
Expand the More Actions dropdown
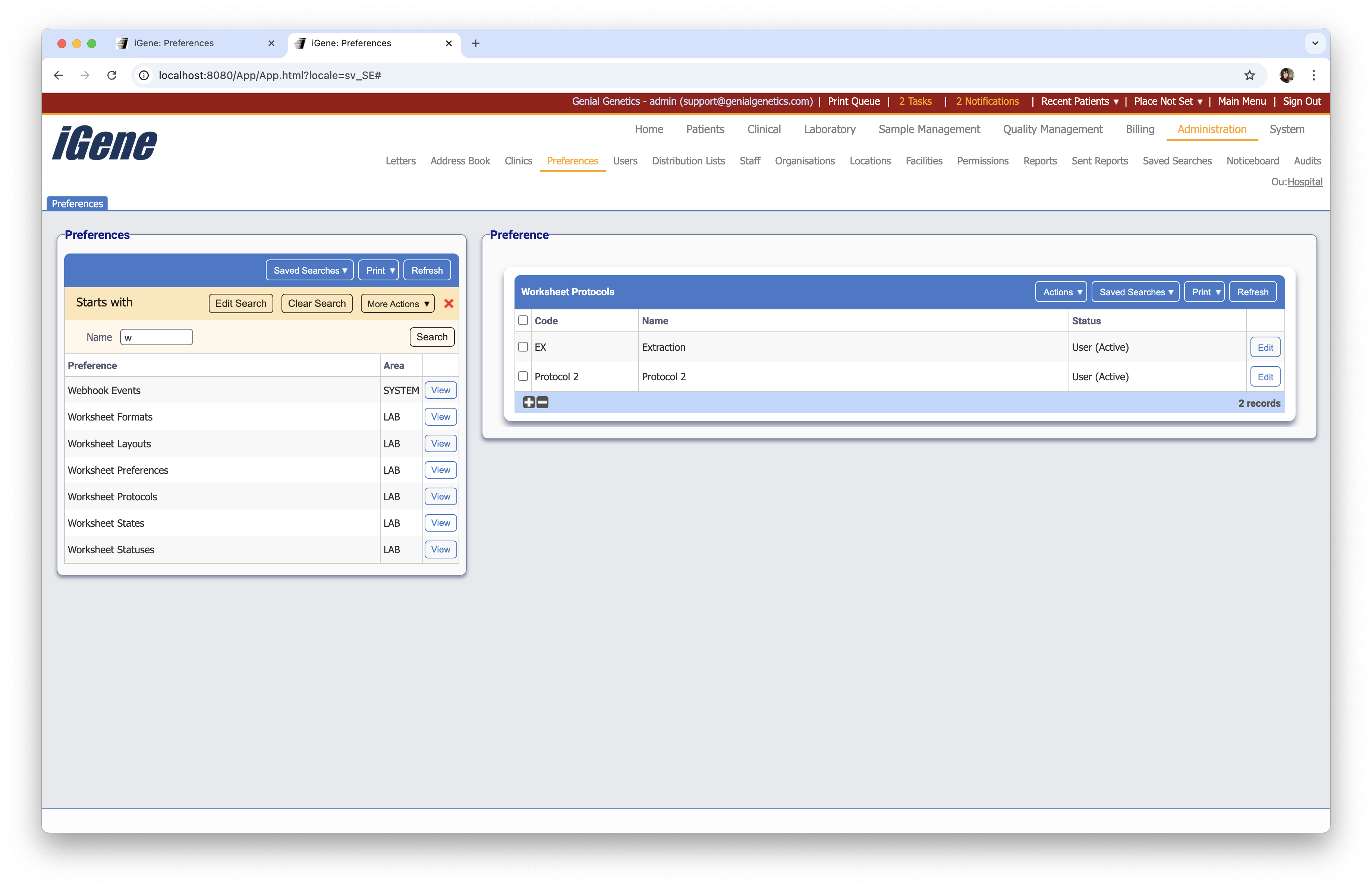(x=398, y=304)
